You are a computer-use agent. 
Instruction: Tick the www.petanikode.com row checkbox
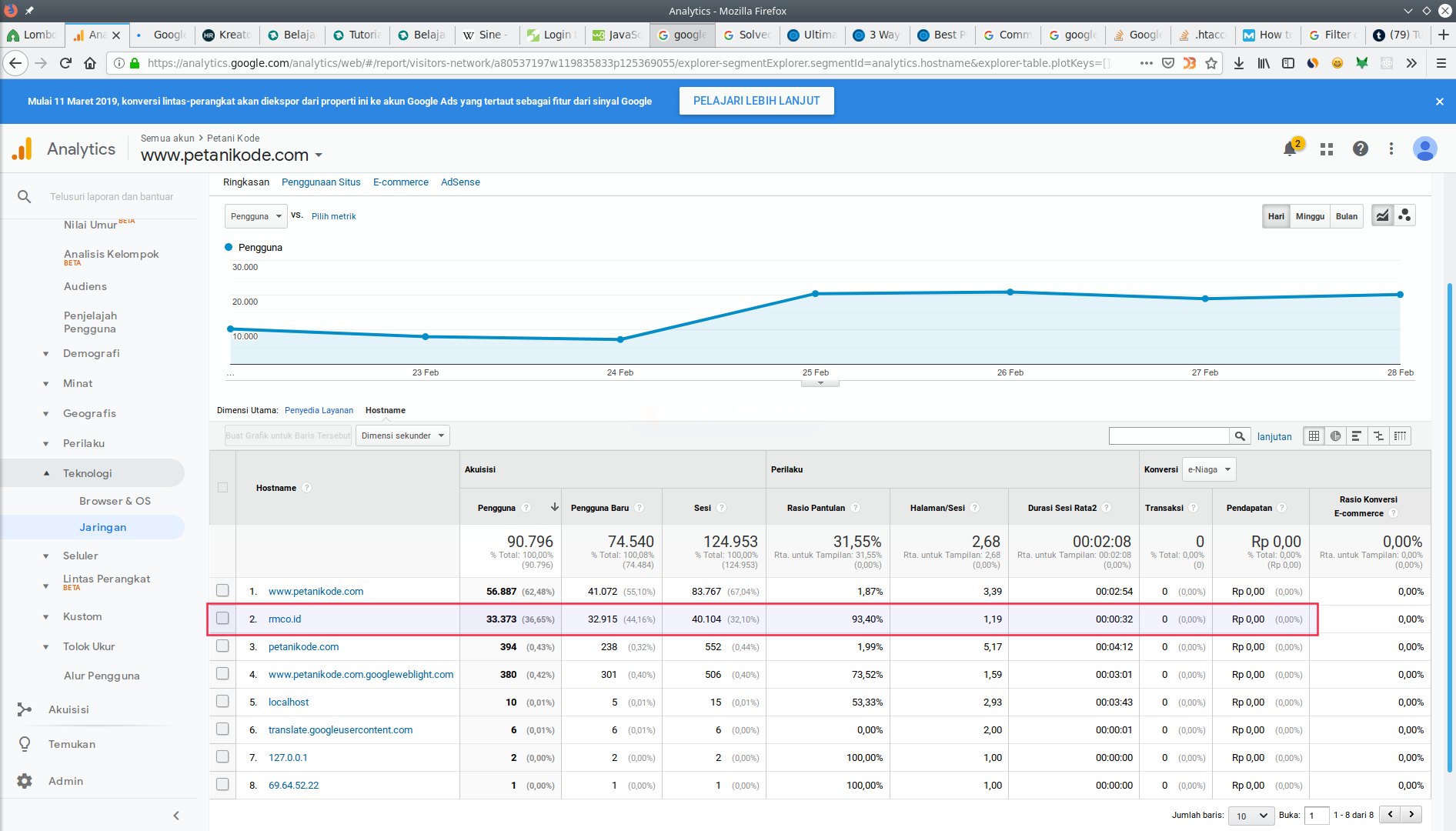pos(222,591)
